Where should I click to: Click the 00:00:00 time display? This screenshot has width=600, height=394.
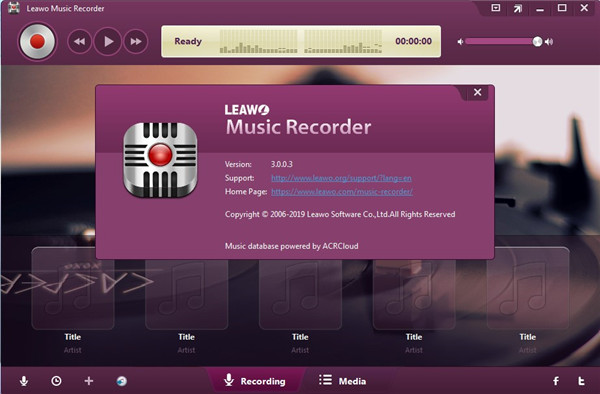413,41
